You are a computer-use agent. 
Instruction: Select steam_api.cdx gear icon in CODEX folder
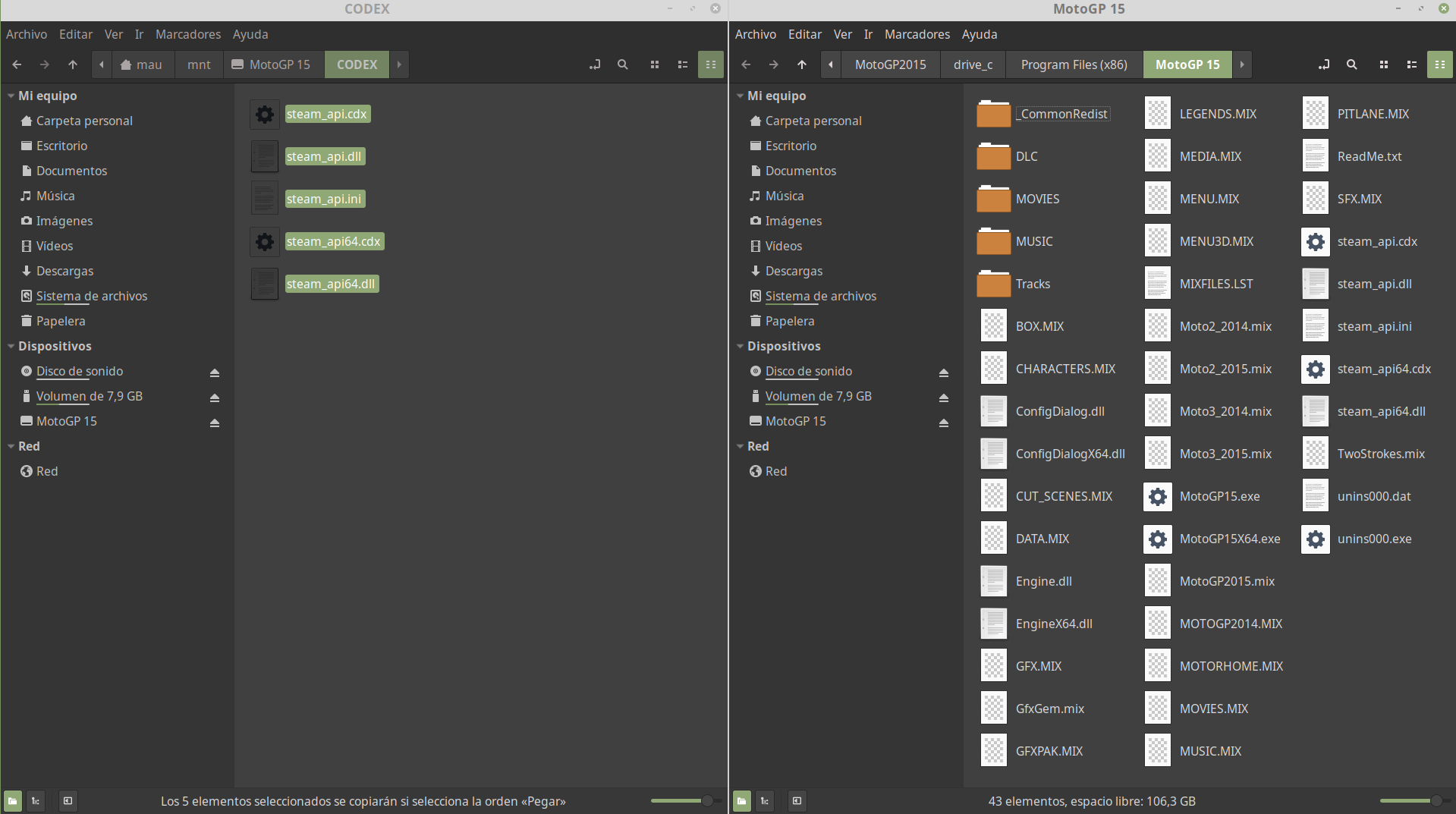pyautogui.click(x=265, y=115)
